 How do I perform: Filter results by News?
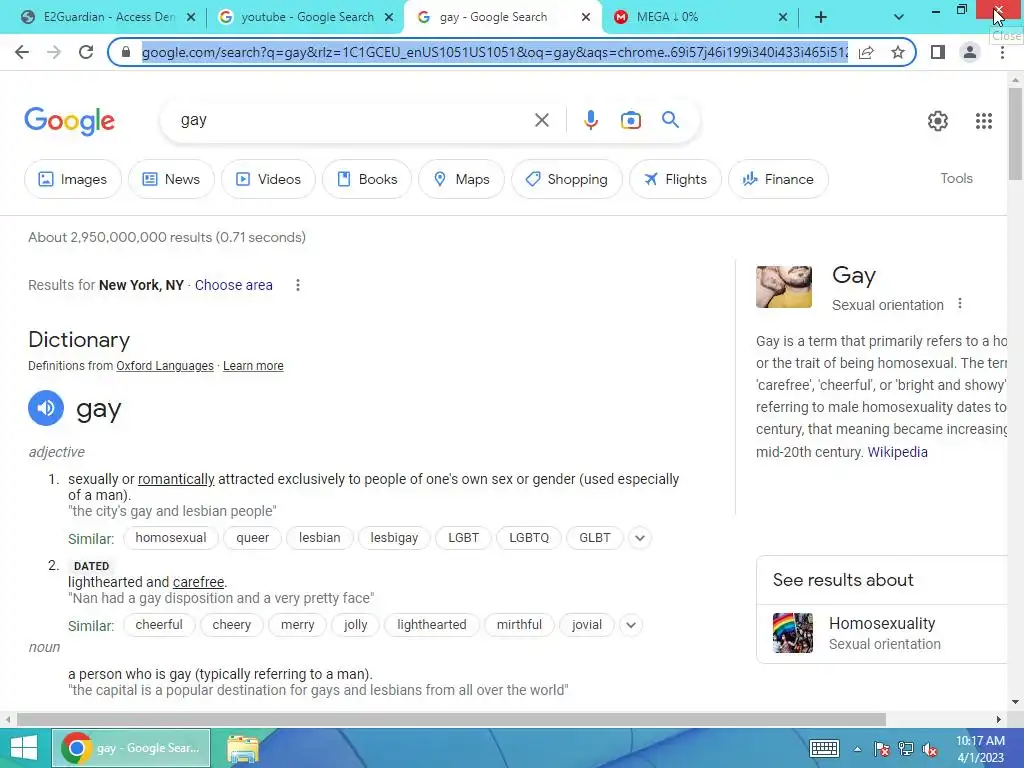[171, 179]
